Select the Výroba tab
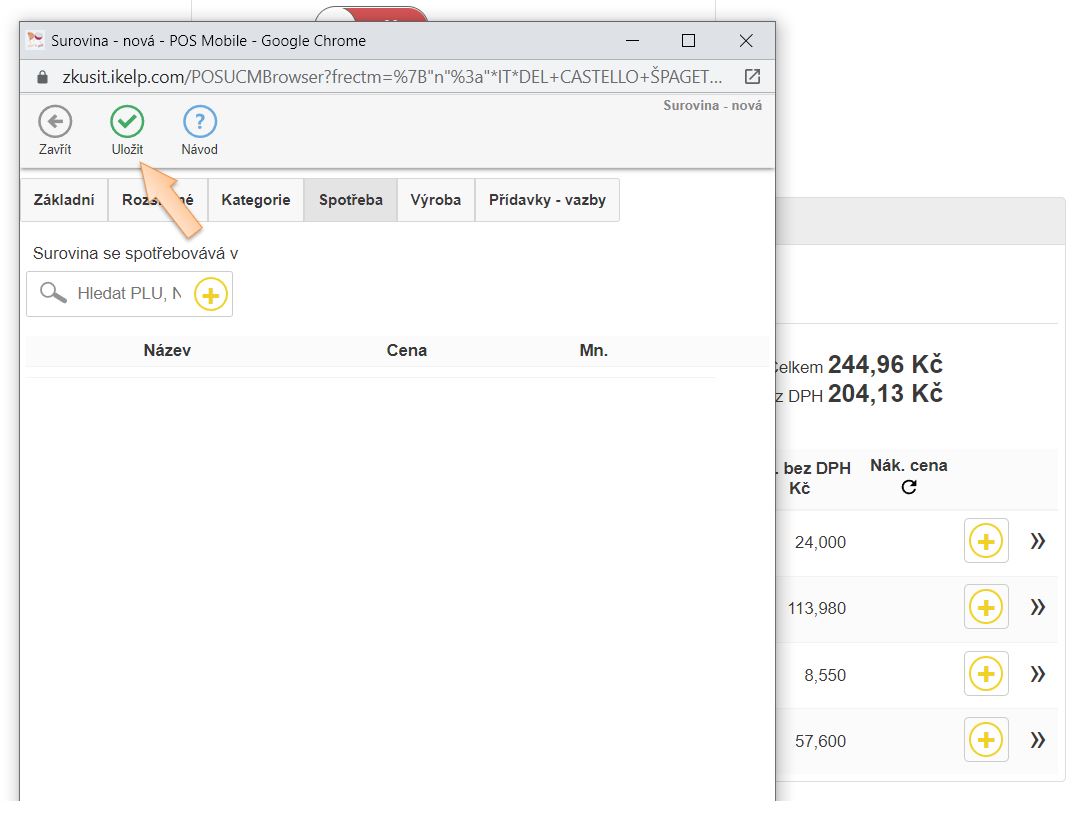Image resolution: width=1087 pixels, height=834 pixels. pyautogui.click(x=436, y=200)
